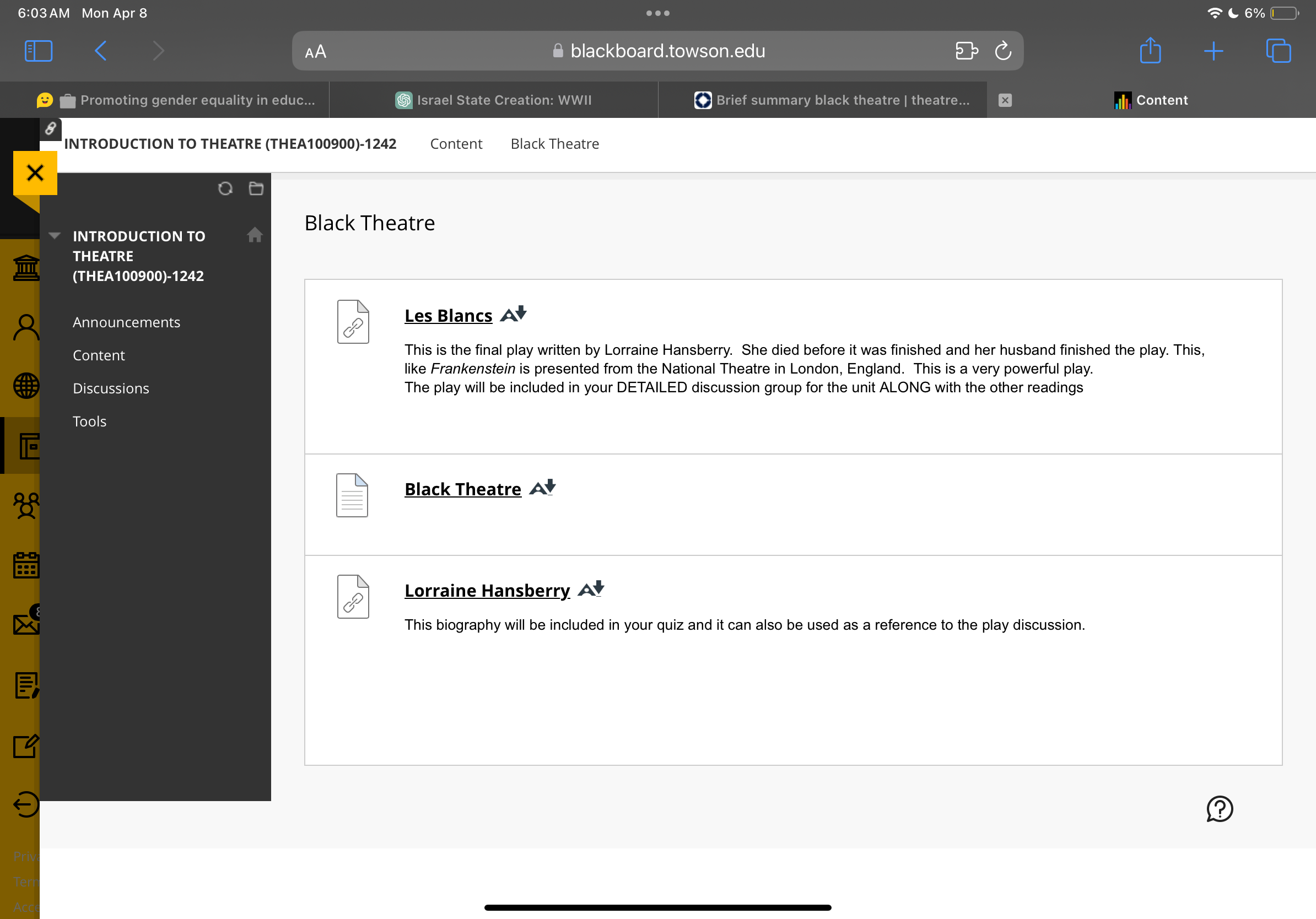Click the Content breadcrumb link

(x=456, y=143)
